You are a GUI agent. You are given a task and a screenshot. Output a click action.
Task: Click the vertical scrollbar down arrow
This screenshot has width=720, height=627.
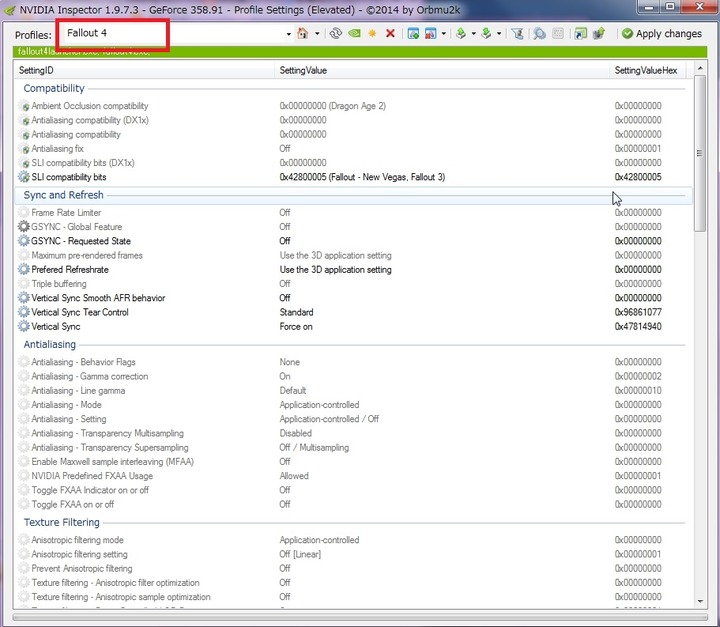[x=700, y=601]
